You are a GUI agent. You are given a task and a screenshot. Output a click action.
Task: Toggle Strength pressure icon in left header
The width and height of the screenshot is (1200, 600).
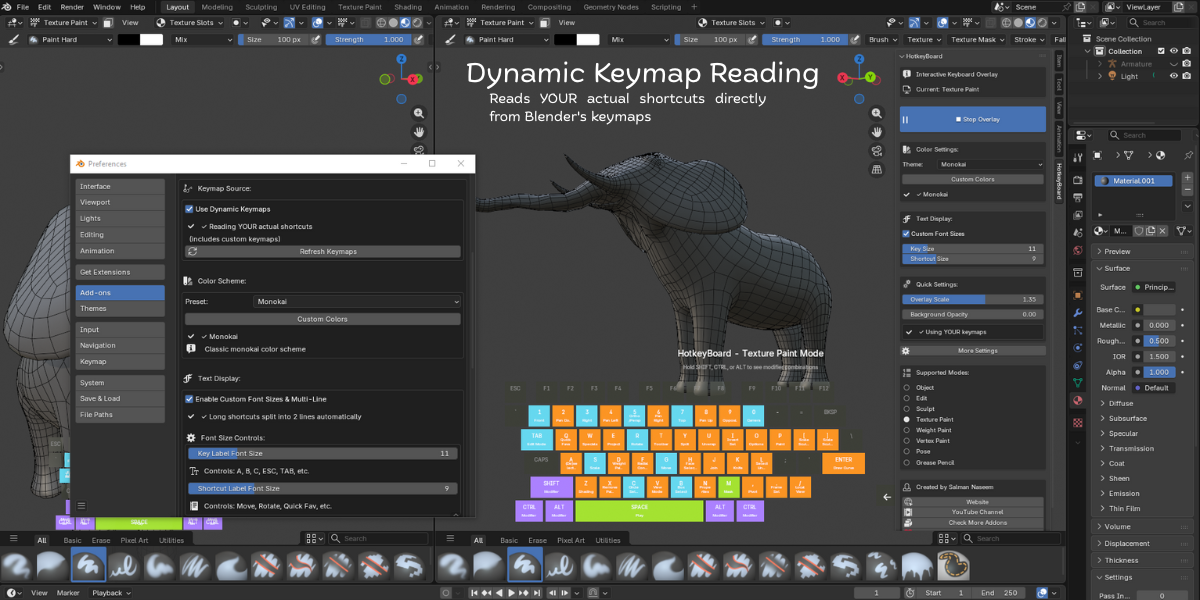click(x=420, y=39)
